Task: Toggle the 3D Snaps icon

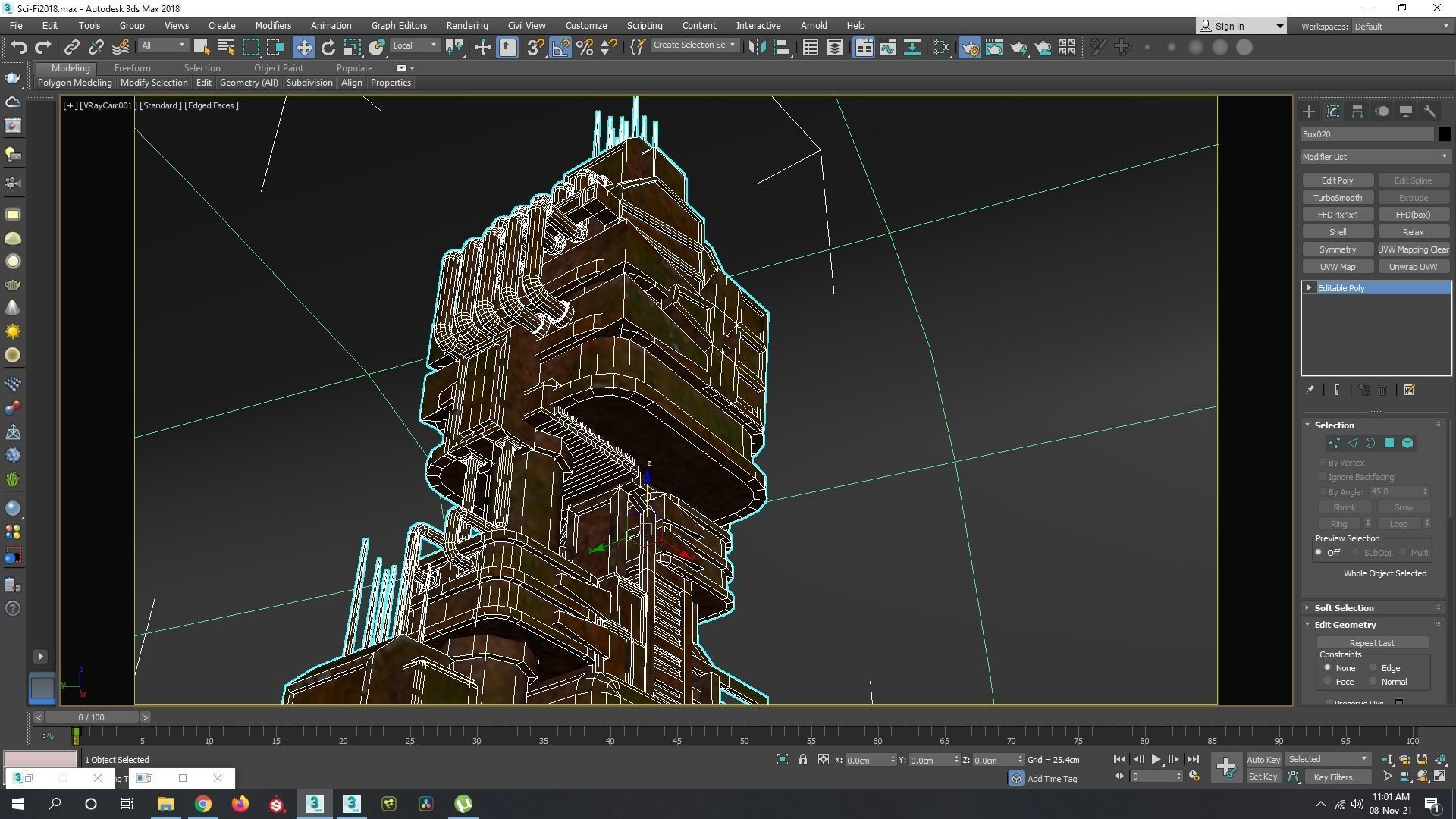Action: [x=535, y=47]
